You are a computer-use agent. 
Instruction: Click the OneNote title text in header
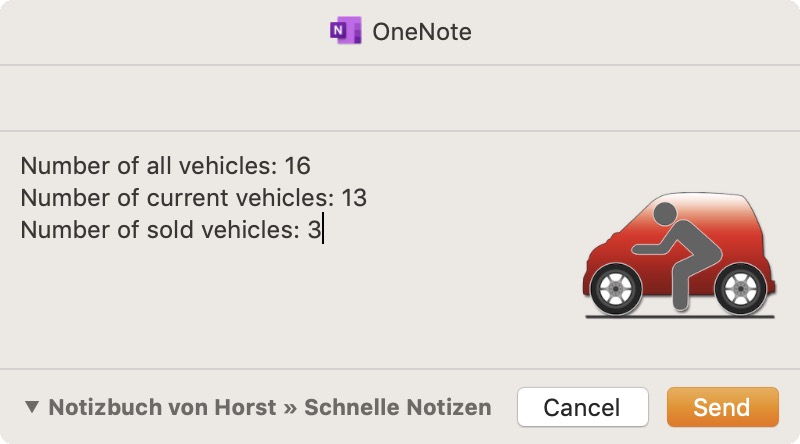click(x=422, y=32)
